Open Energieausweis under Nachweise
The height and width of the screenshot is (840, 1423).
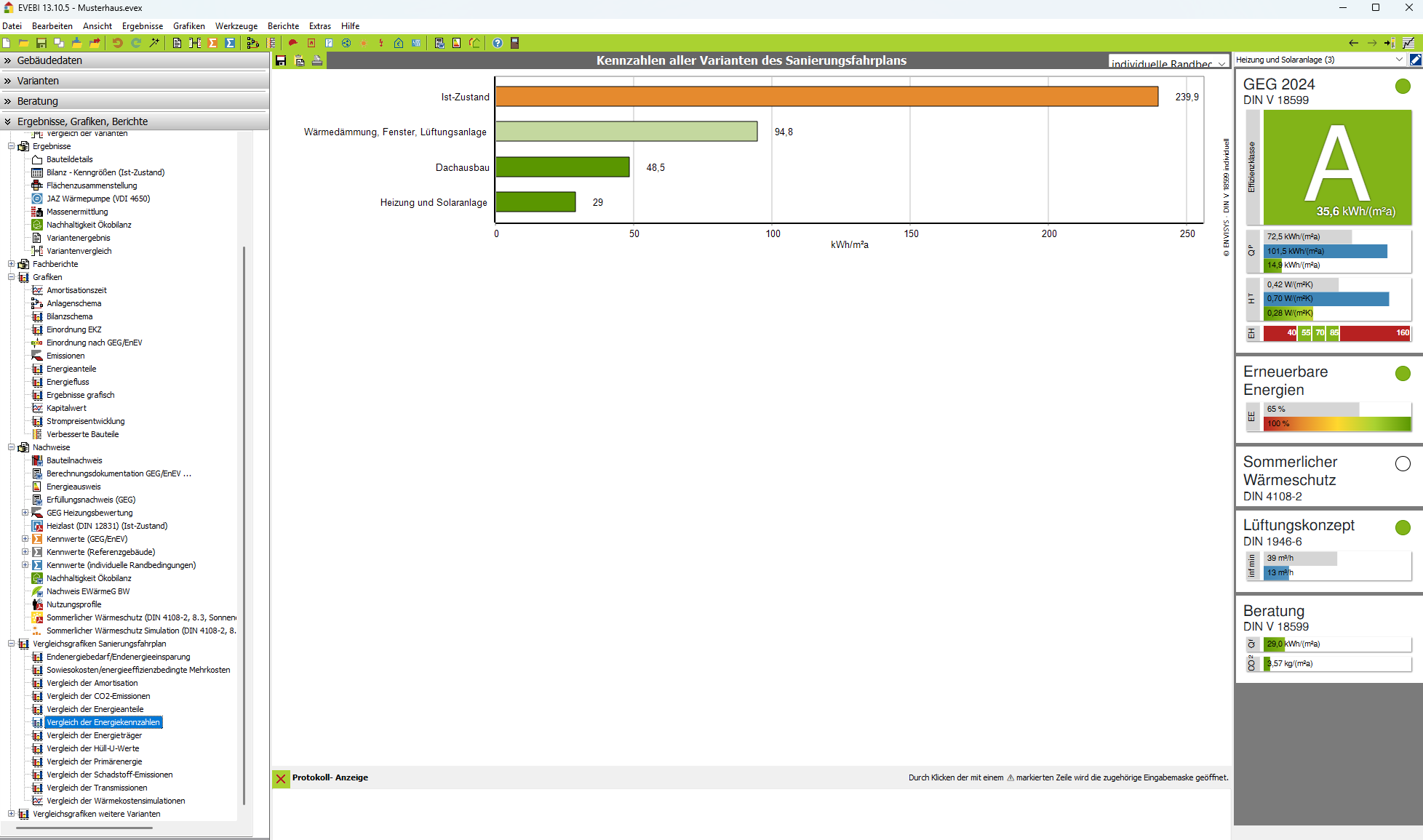coord(73,487)
